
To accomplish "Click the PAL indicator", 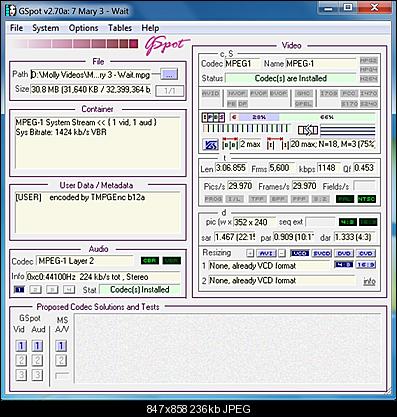I will point(344,199).
